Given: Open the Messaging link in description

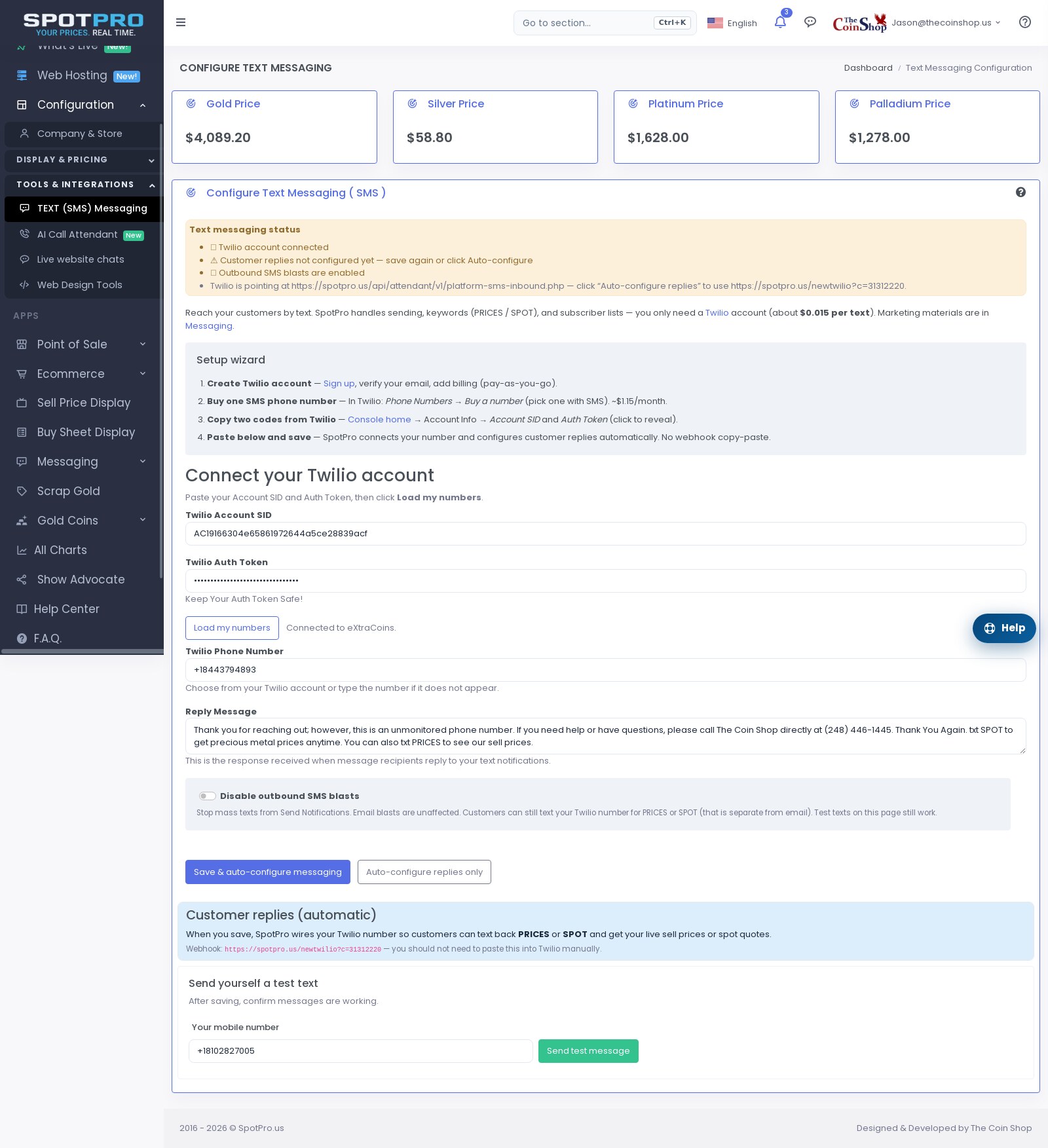Looking at the screenshot, I should [209, 326].
